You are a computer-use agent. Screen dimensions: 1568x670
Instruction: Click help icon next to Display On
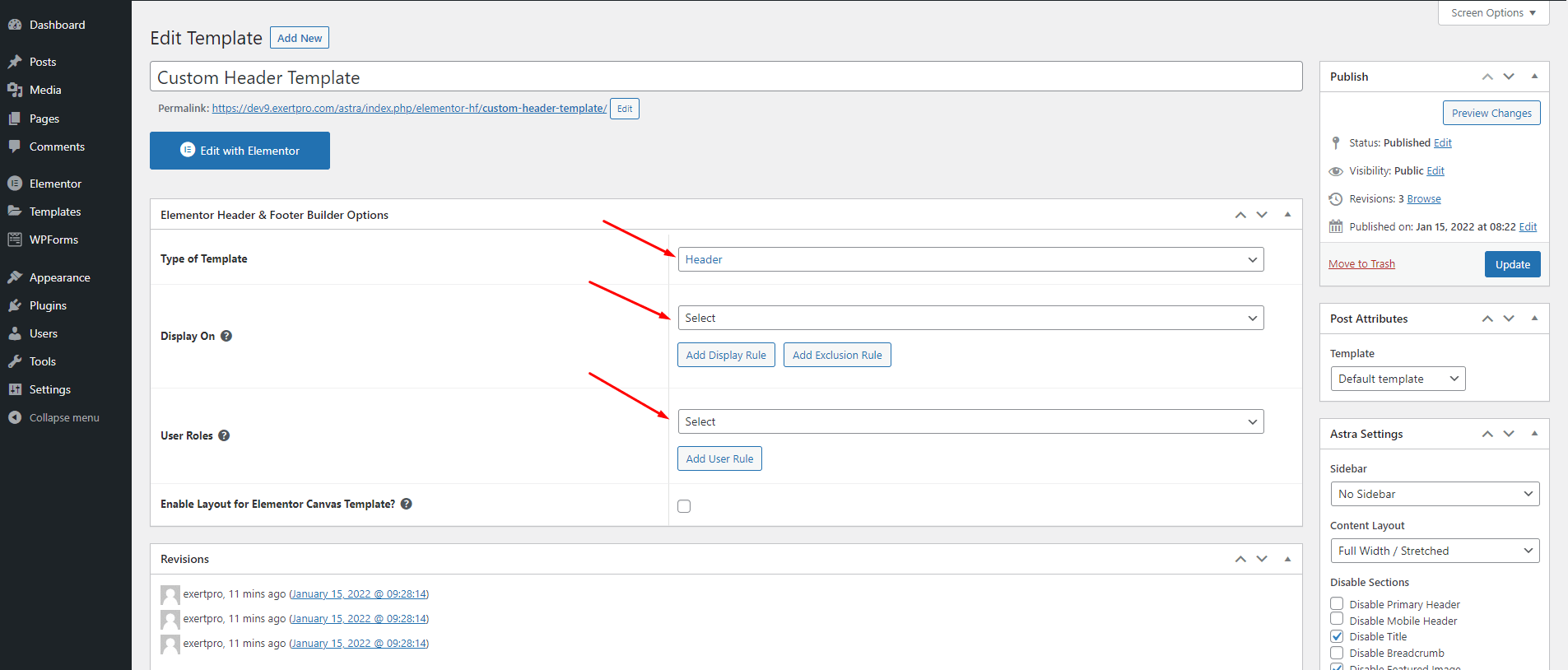[226, 336]
